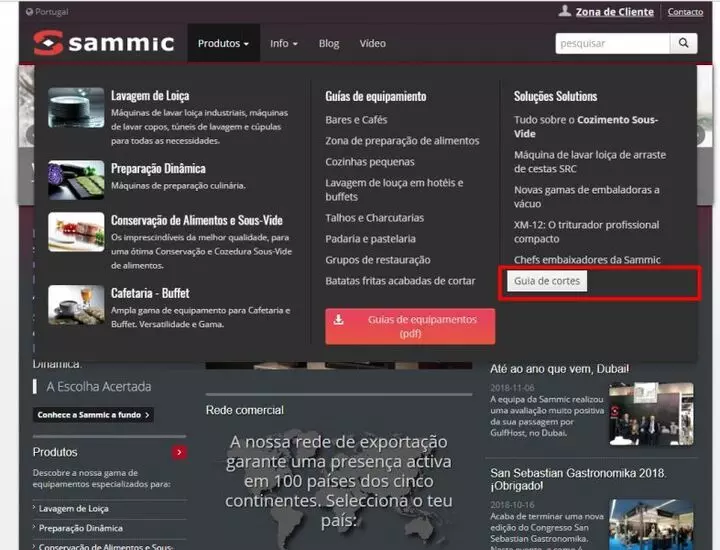Open Grupos de restauração guide
The height and width of the screenshot is (550, 720).
(378, 260)
